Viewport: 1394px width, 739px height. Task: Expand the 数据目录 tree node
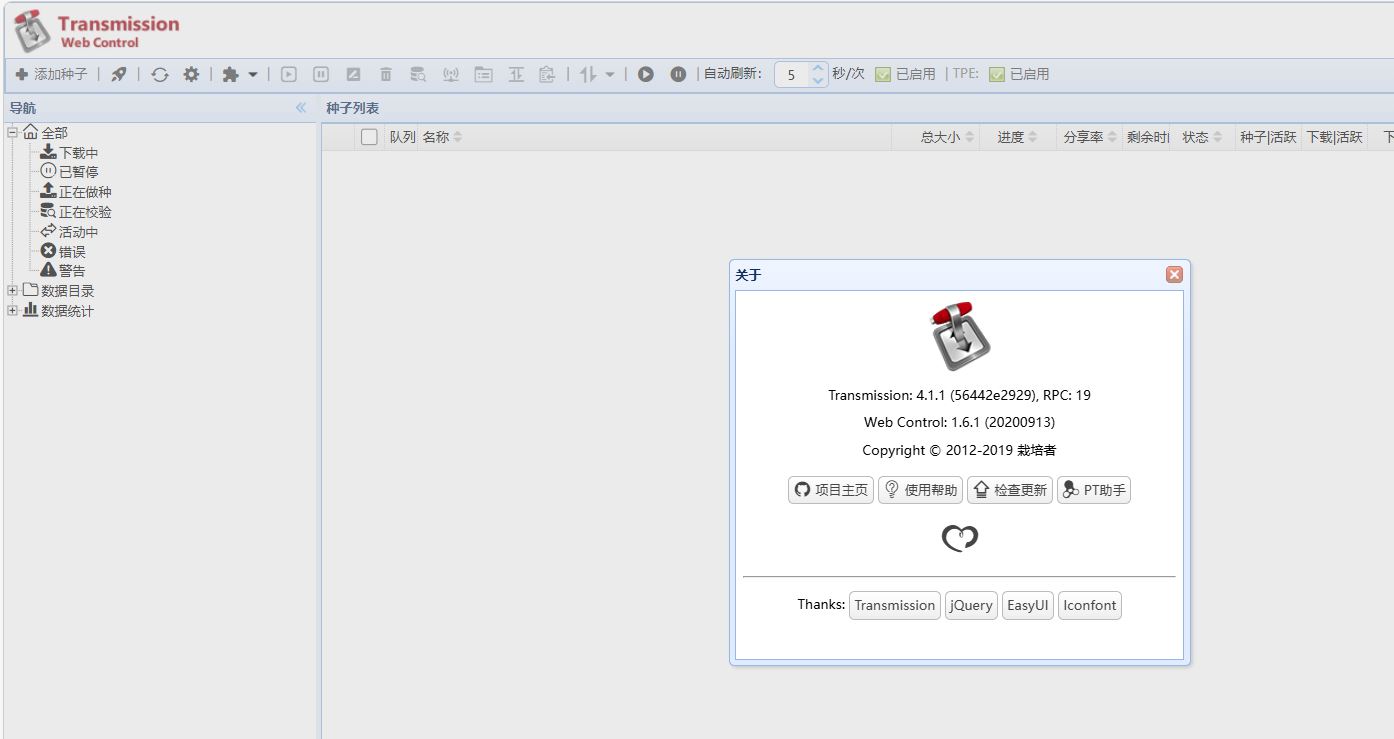(x=12, y=290)
